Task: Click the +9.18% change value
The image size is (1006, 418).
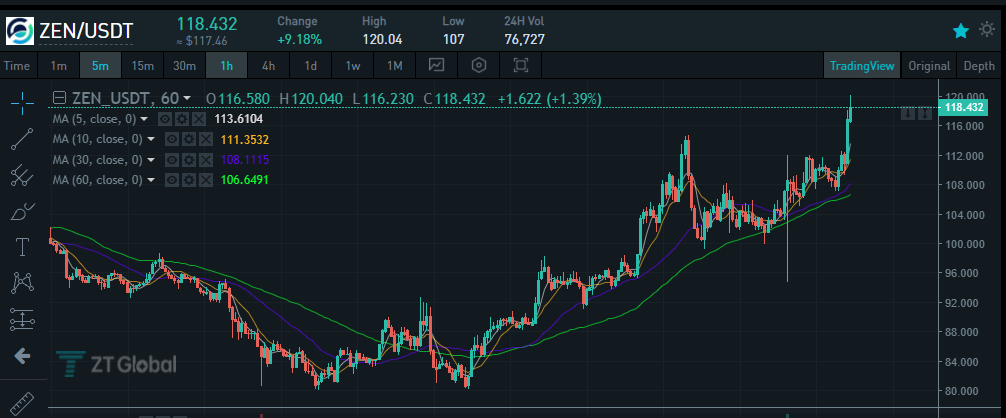Action: tap(300, 40)
